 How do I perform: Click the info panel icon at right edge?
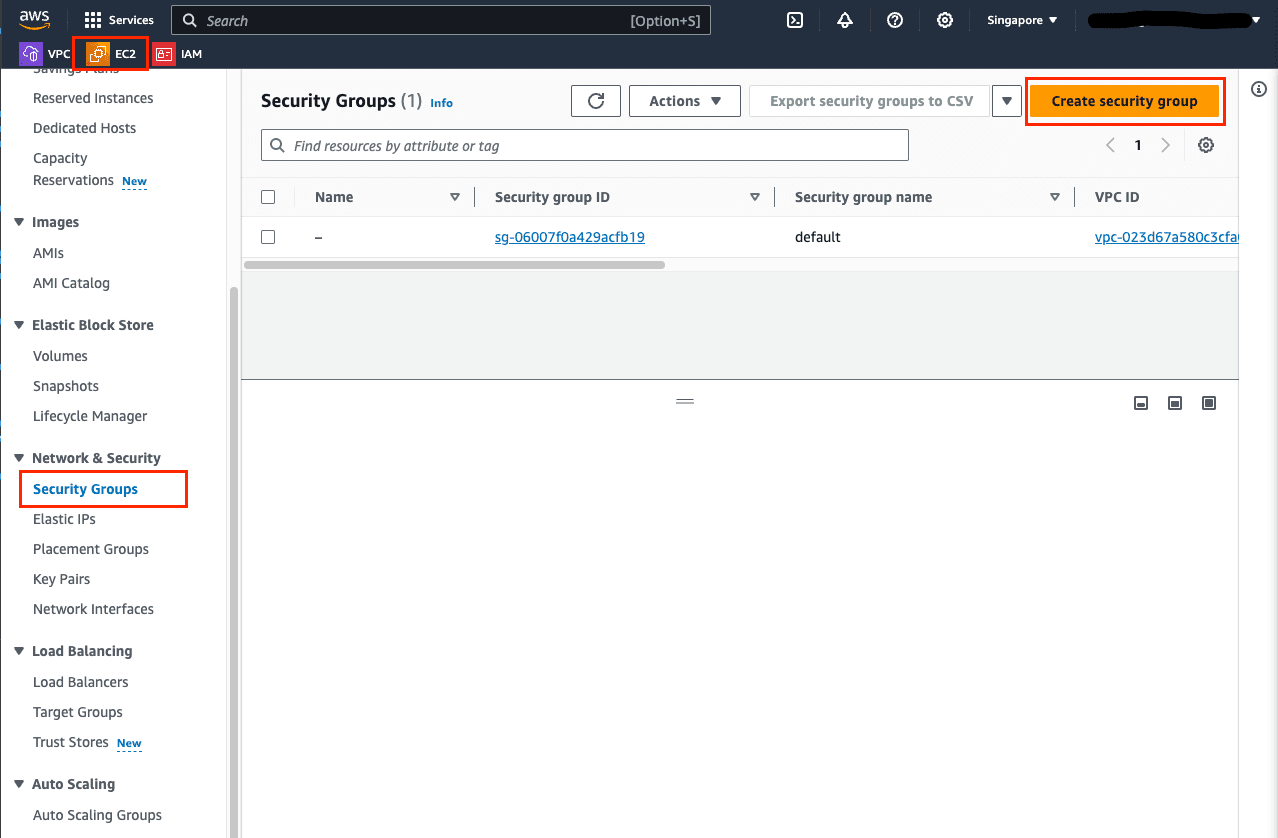click(1259, 90)
